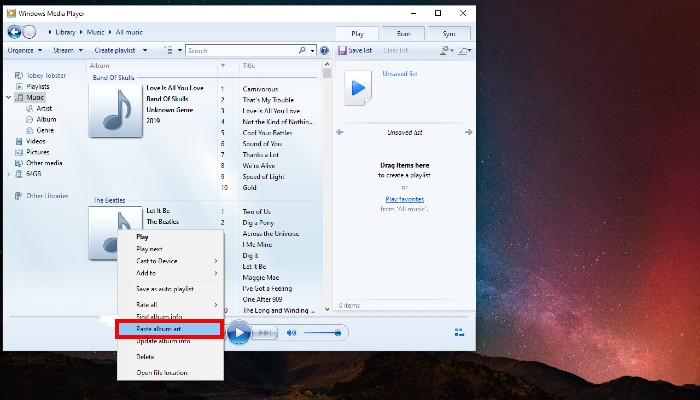Switch to the Burn tab
Image resolution: width=700 pixels, height=400 pixels.
point(403,33)
